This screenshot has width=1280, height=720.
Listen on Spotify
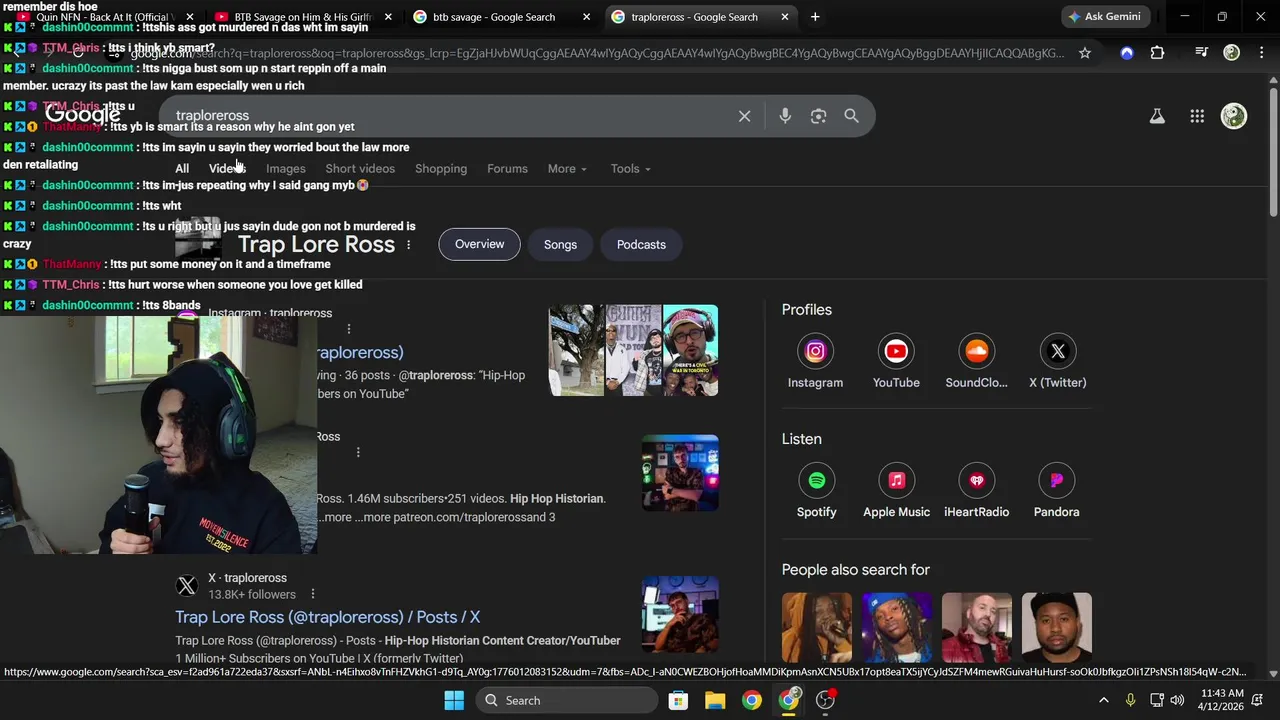[817, 481]
